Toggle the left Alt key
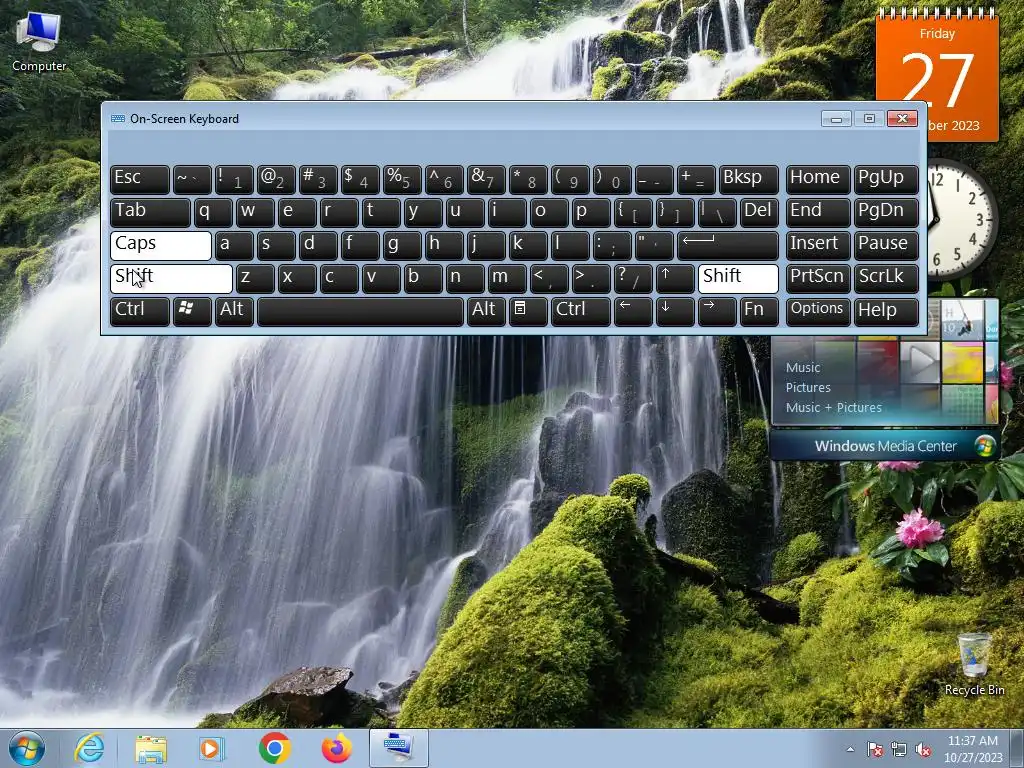Image resolution: width=1024 pixels, height=768 pixels. 234,311
